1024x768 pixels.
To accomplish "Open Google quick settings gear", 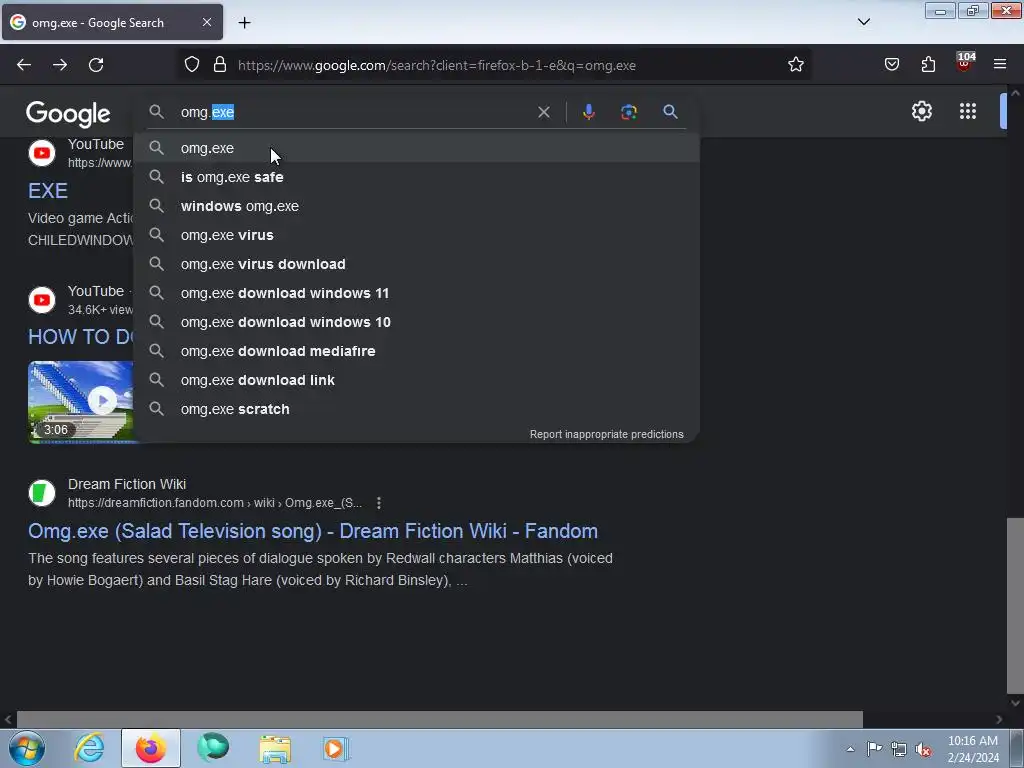I will [921, 111].
